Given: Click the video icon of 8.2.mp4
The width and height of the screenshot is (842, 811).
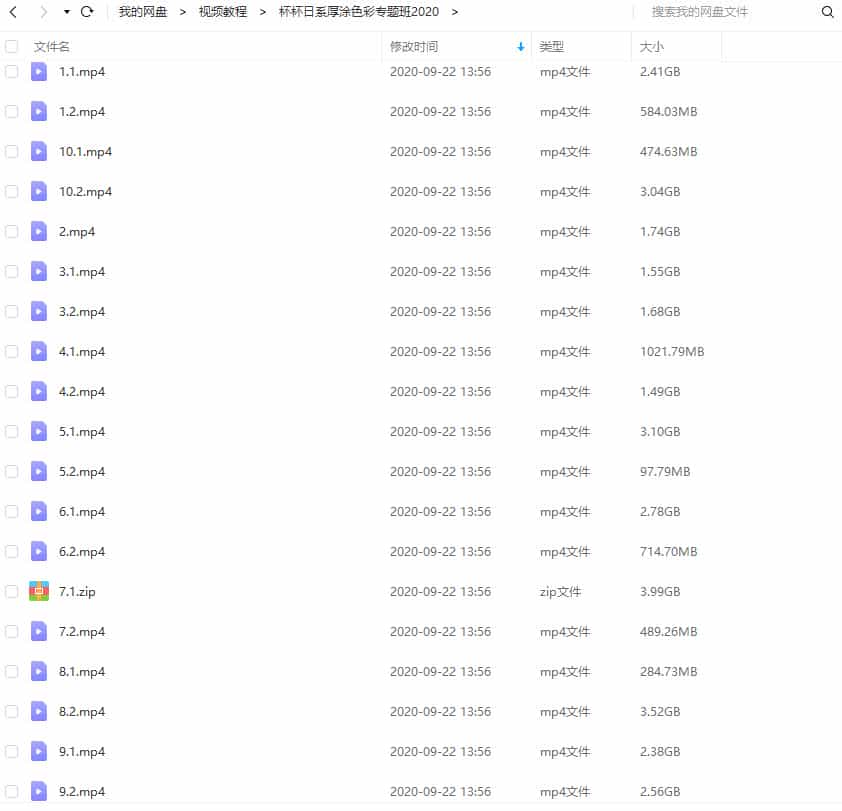Looking at the screenshot, I should pyautogui.click(x=39, y=712).
